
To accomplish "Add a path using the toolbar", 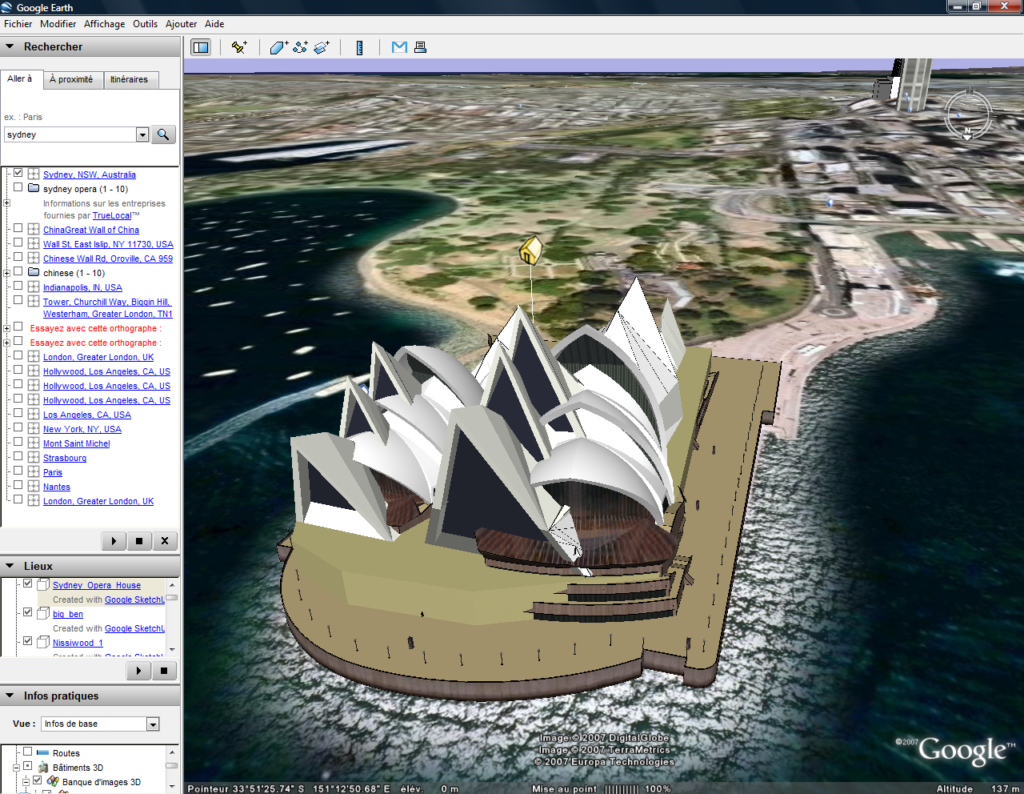I will click(x=300, y=47).
